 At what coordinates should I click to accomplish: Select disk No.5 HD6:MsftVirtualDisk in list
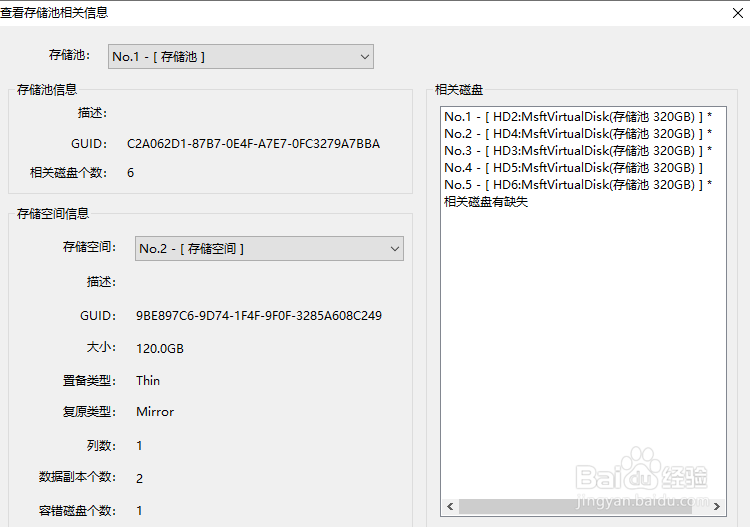click(x=578, y=185)
